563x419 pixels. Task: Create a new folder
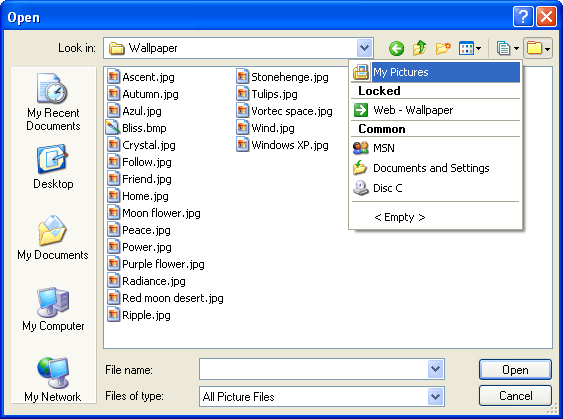(x=443, y=48)
